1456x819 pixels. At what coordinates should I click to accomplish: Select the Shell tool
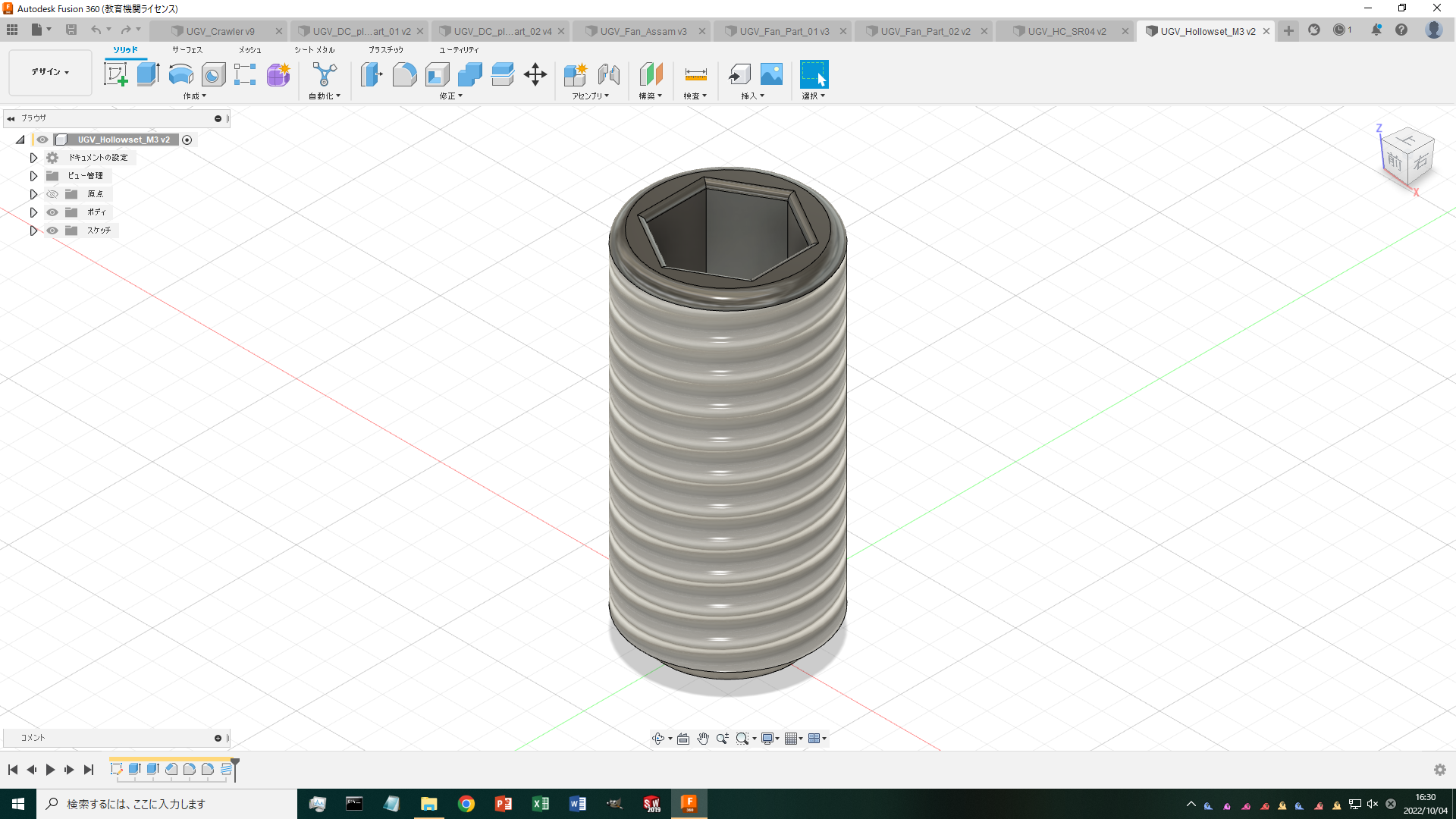click(438, 74)
